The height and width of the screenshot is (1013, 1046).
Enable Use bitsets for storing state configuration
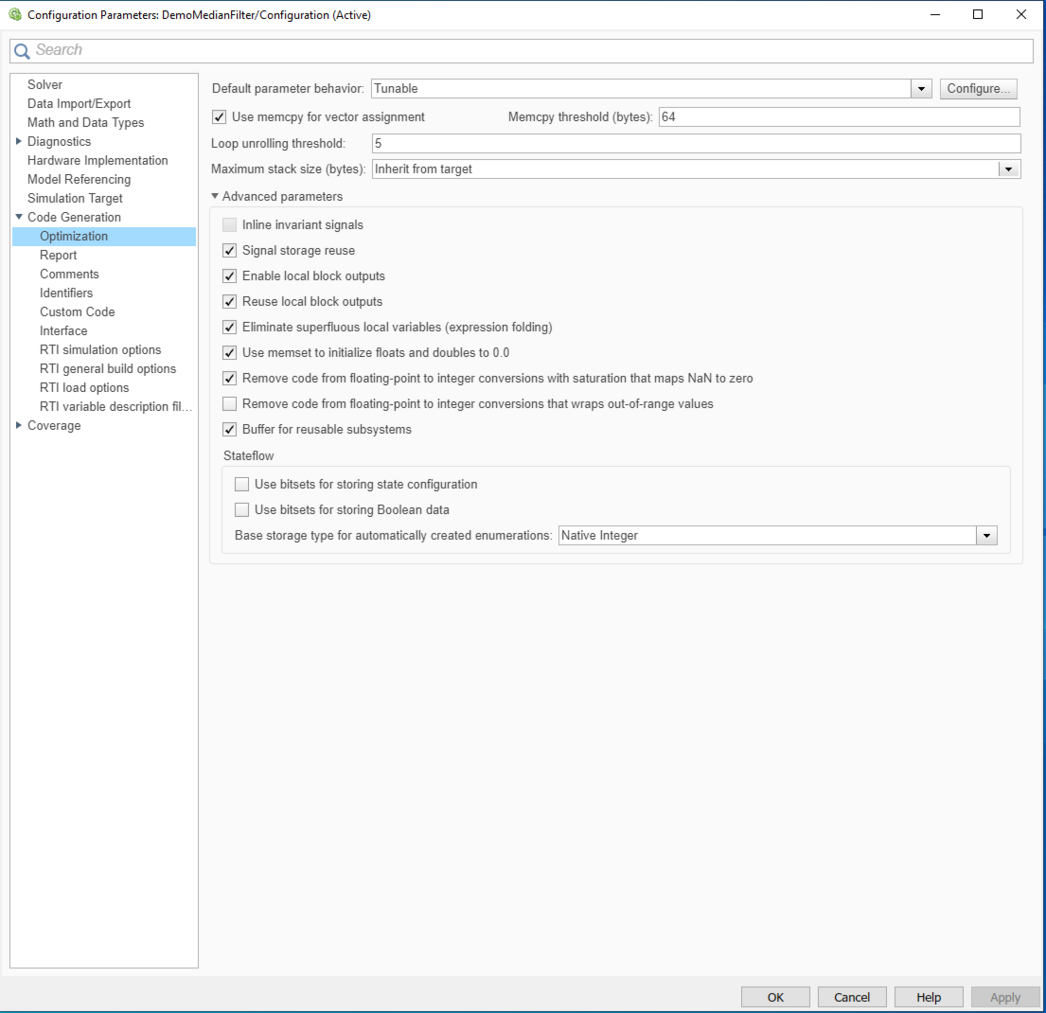242,484
